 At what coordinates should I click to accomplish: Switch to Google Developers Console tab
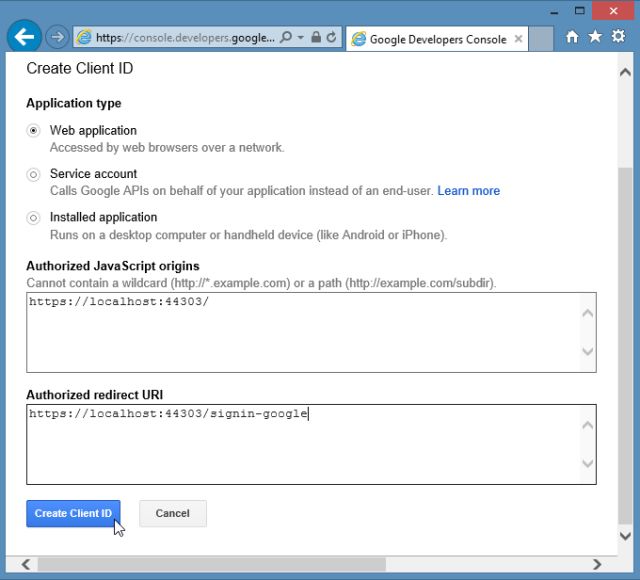click(437, 39)
